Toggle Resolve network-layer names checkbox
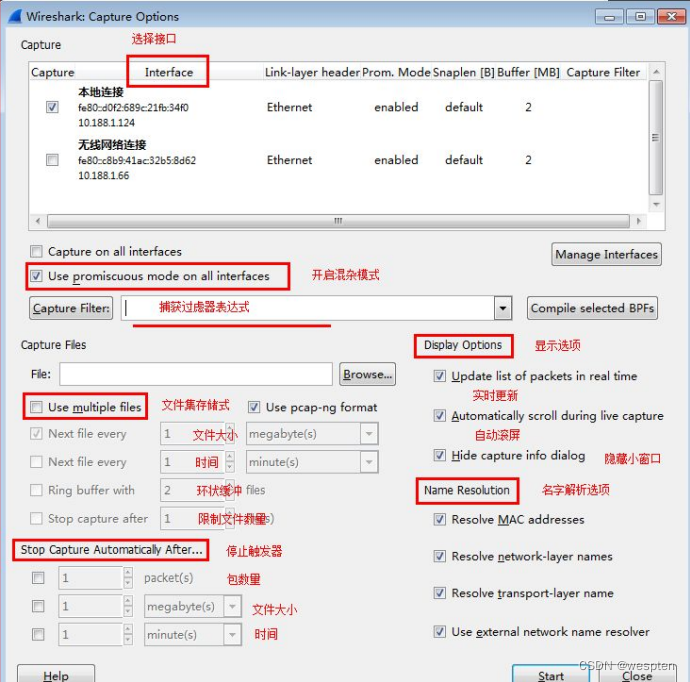This screenshot has height=682, width=690. point(439,556)
